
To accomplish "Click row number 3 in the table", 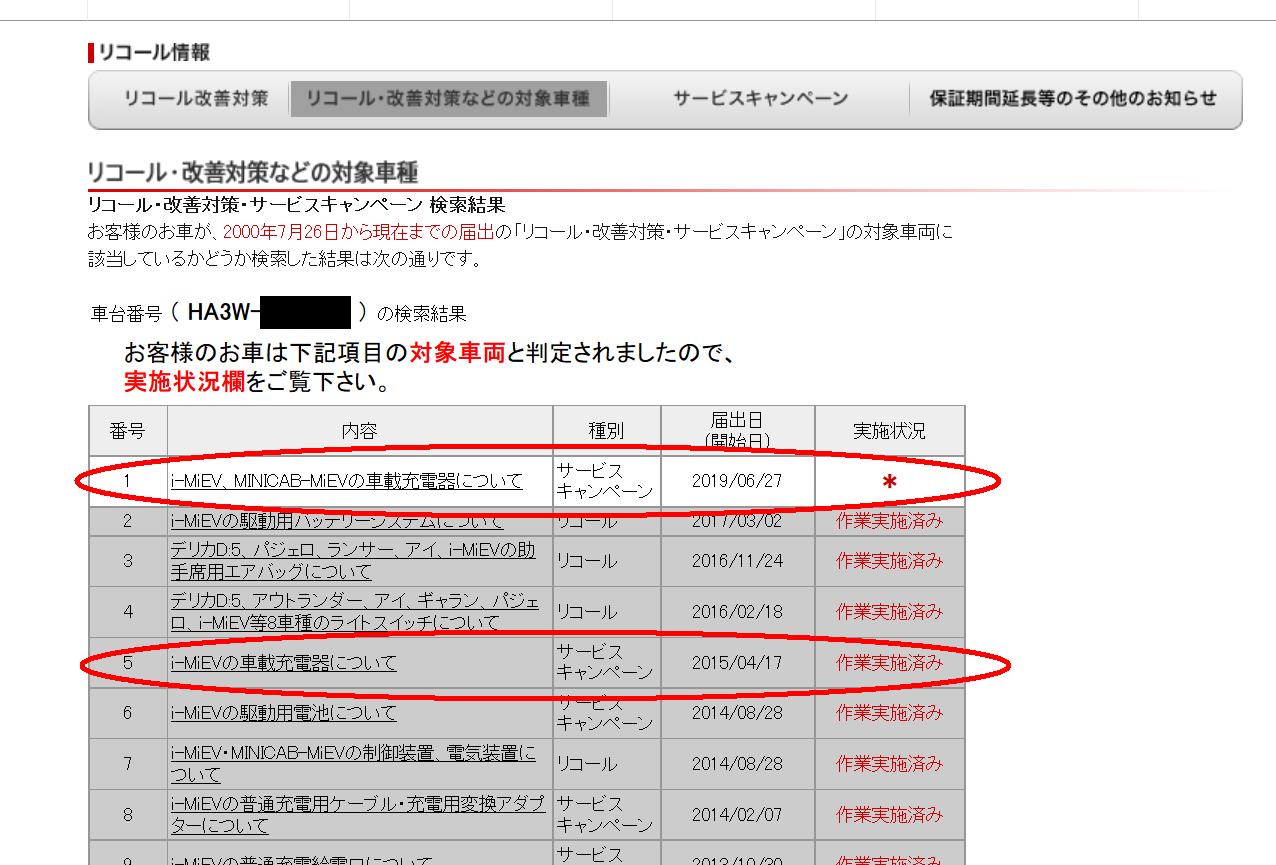I will [x=127, y=561].
